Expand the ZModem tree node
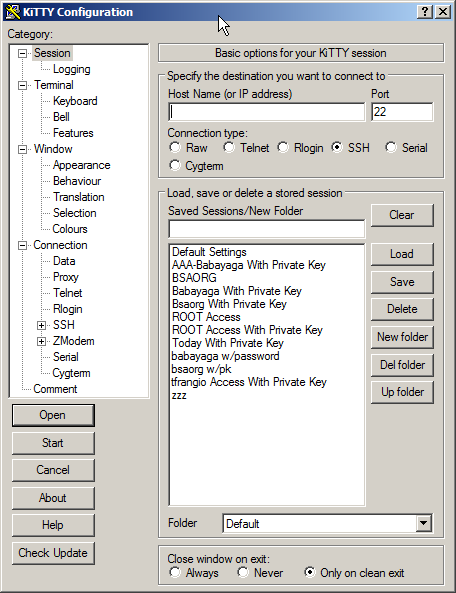Screen dimensions: 456x593 (x=41, y=342)
